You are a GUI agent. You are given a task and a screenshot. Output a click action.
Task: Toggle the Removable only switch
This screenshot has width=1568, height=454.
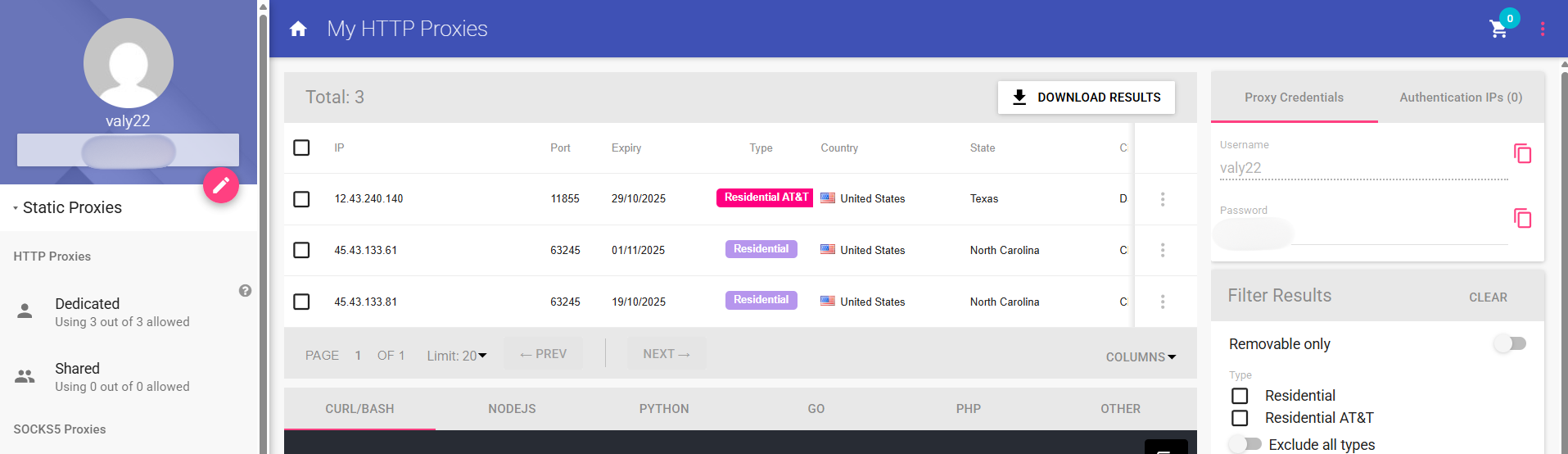(x=1509, y=343)
